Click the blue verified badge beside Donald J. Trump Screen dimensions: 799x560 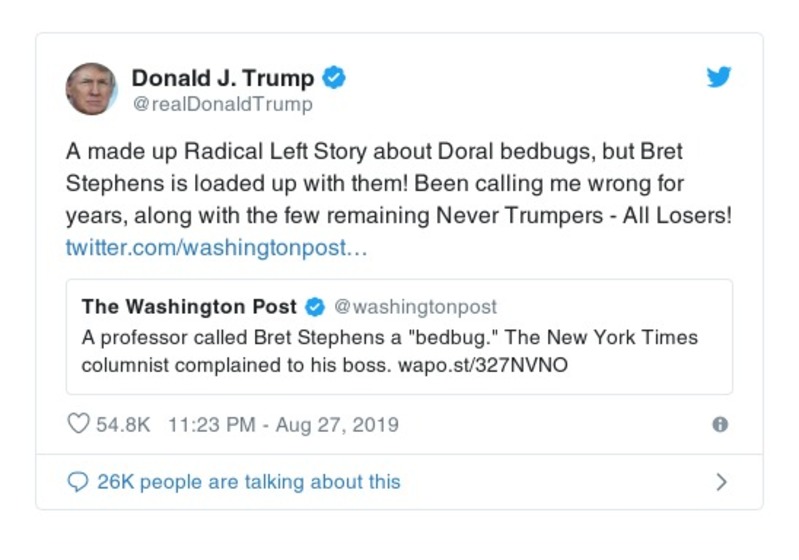pos(334,77)
